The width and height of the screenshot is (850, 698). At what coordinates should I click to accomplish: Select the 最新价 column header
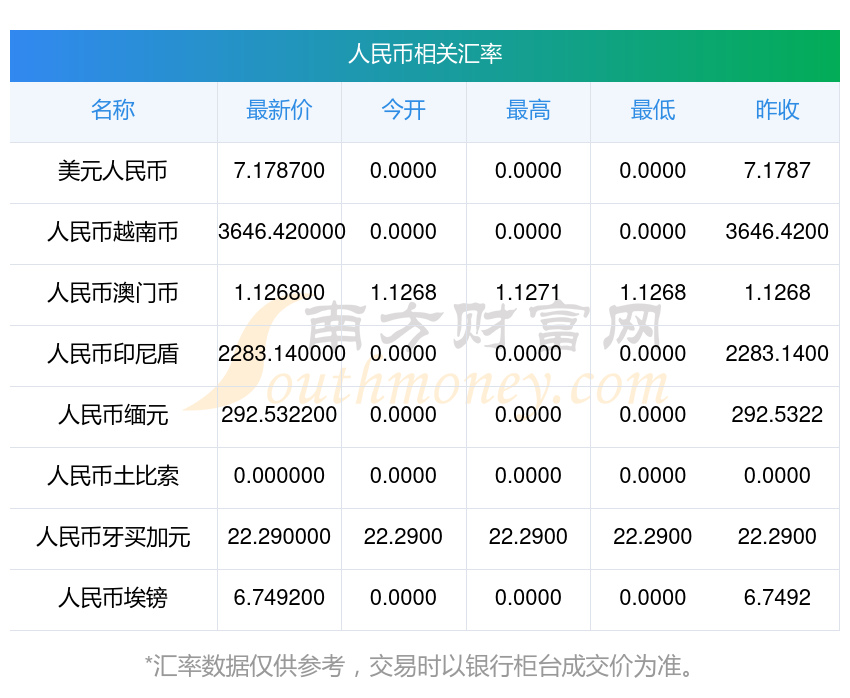point(279,110)
